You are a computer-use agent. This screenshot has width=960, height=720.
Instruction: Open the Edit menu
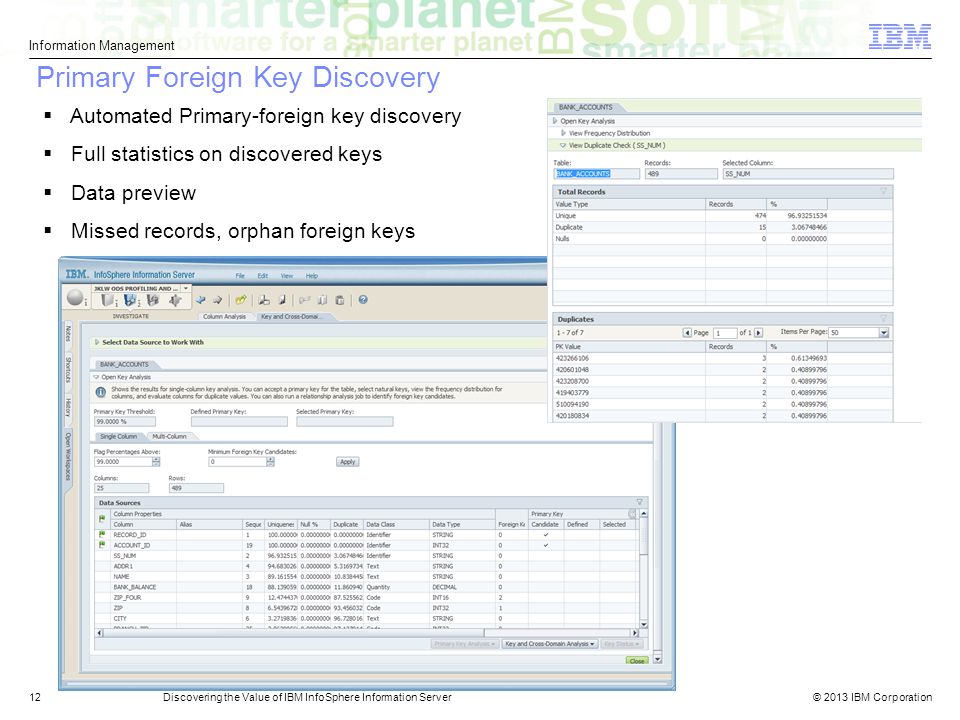263,276
